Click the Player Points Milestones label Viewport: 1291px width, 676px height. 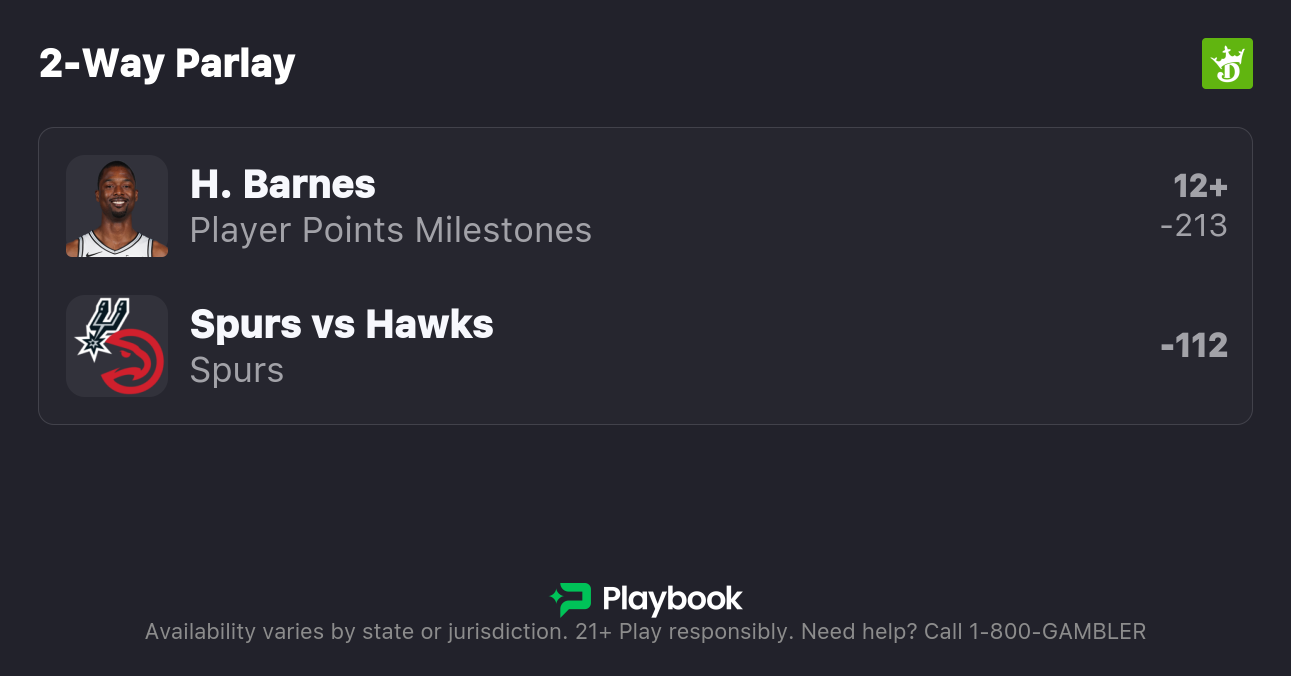(391, 230)
